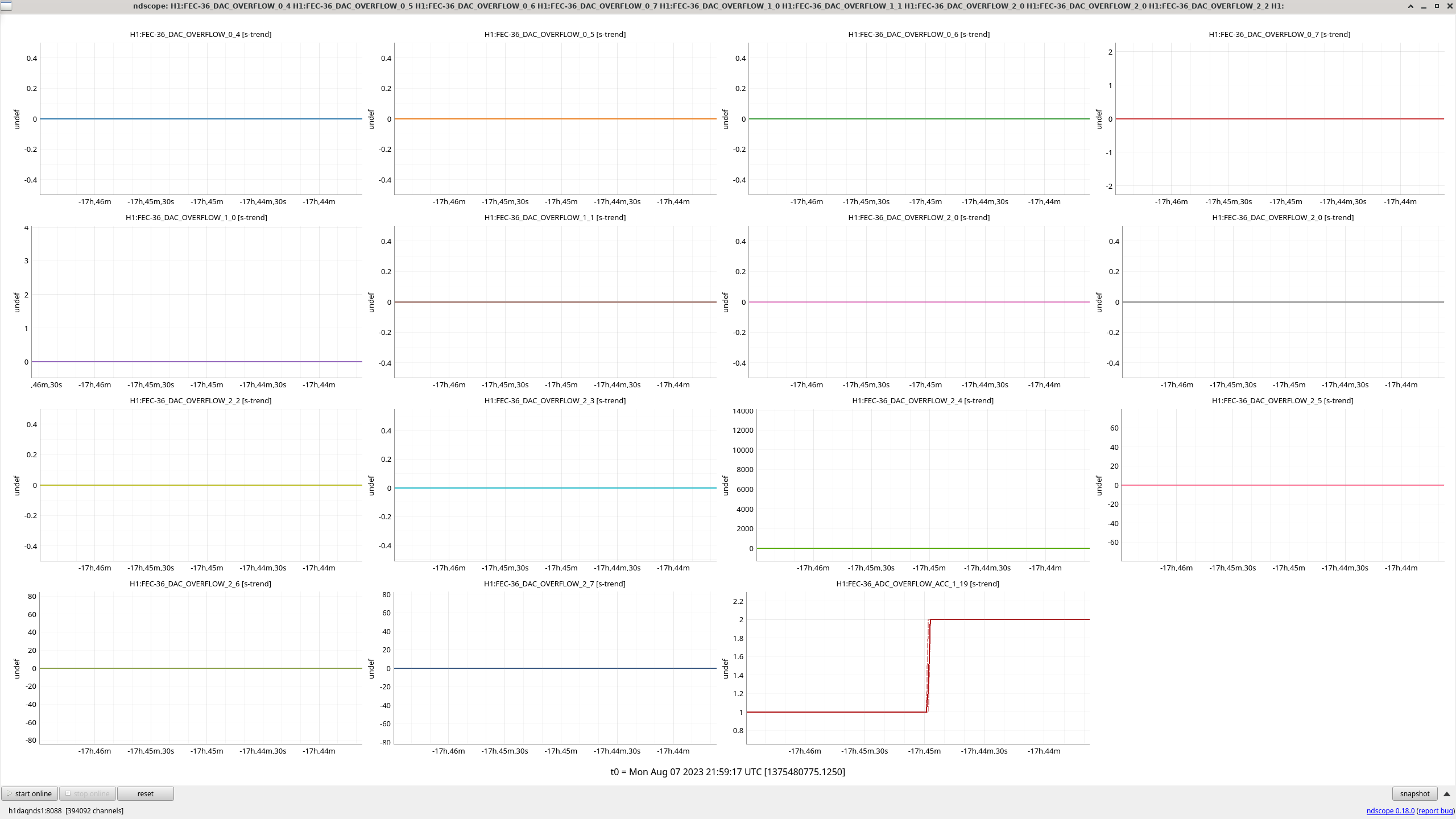Expand the control panel with the black triangle
The height and width of the screenshot is (819, 1456).
click(1447, 793)
